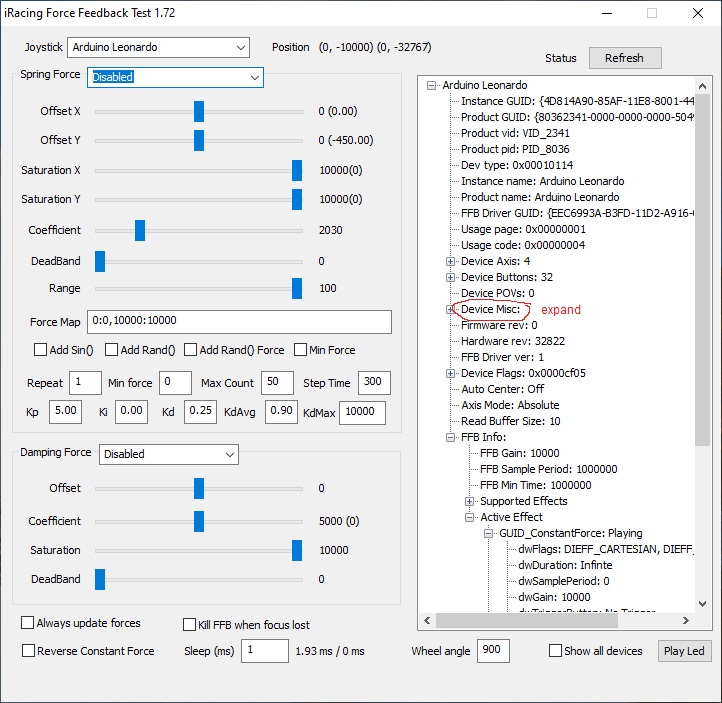Expand the Supported Effects node
Image resolution: width=722 pixels, height=703 pixels.
tap(469, 501)
